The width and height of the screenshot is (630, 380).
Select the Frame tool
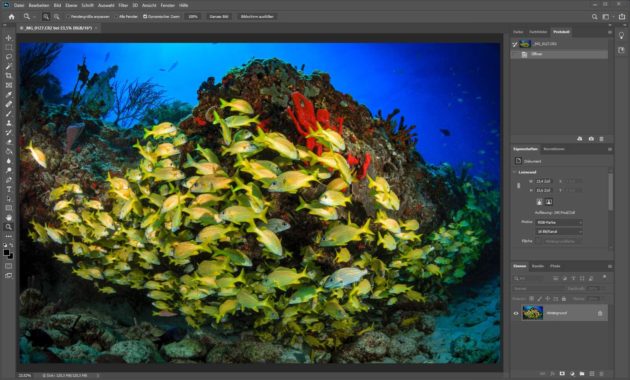8,85
